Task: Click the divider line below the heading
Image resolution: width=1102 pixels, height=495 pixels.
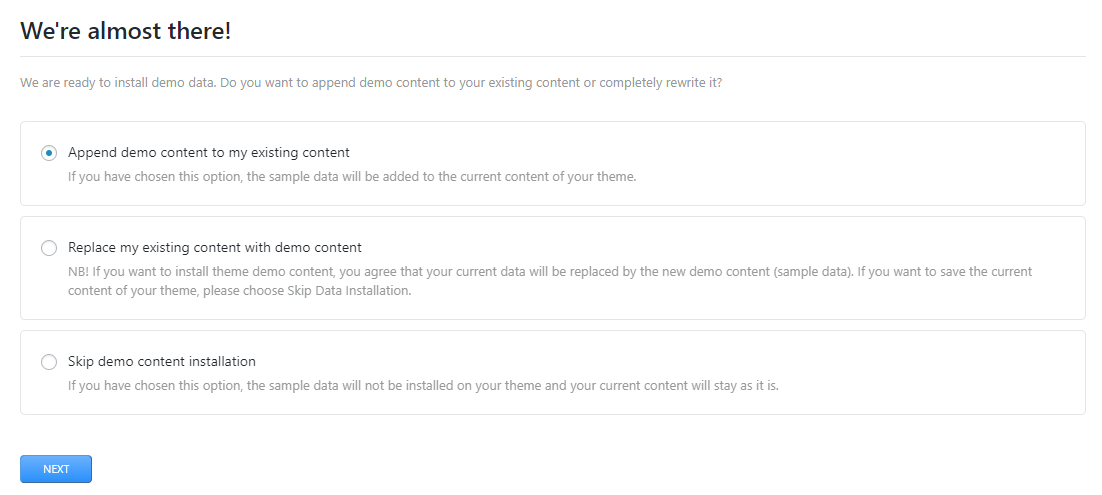Action: [x=552, y=57]
